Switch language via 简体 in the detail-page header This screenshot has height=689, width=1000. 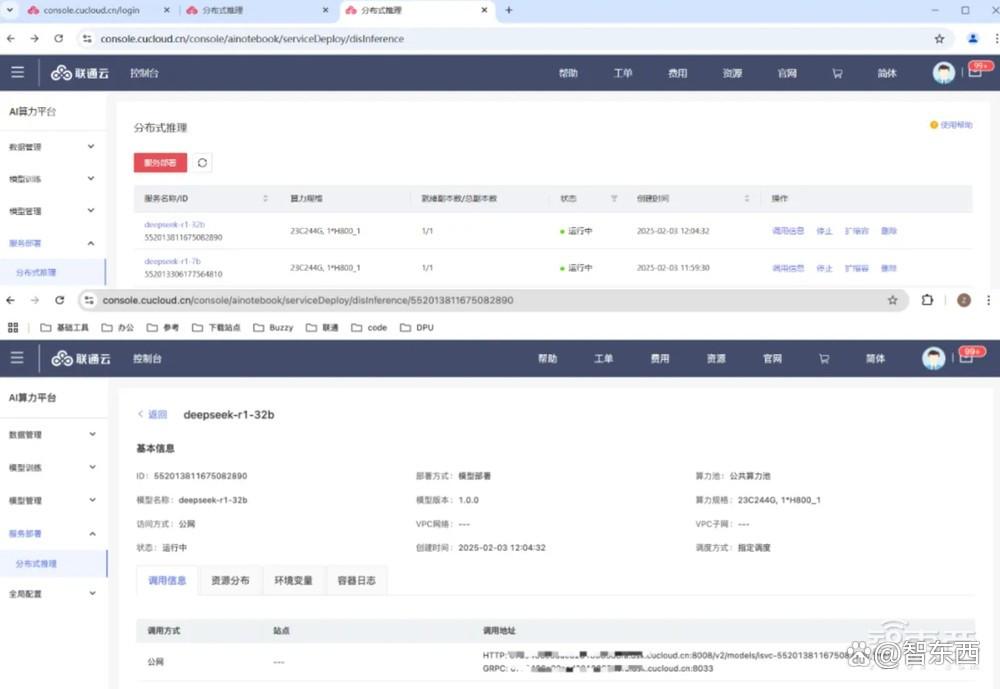click(x=875, y=359)
